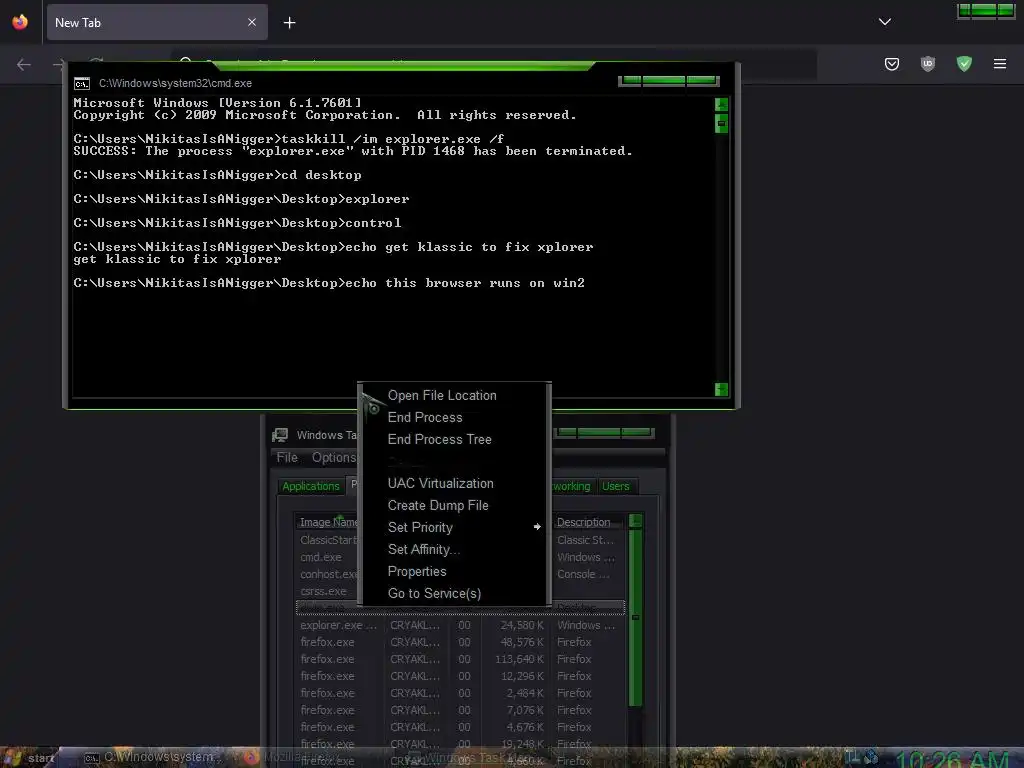Switch to the Users tab

pyautogui.click(x=615, y=487)
